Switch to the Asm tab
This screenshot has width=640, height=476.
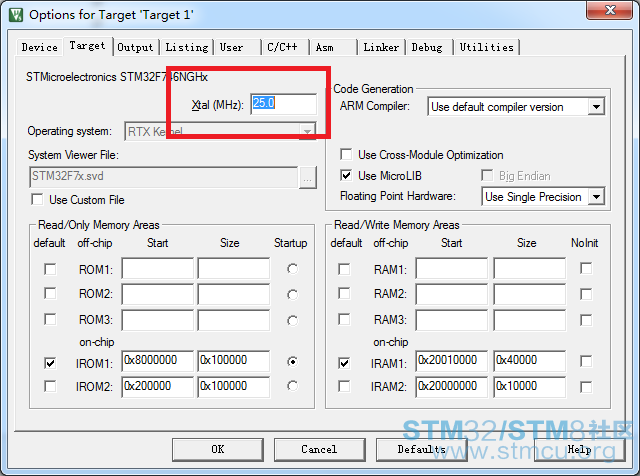(333, 47)
